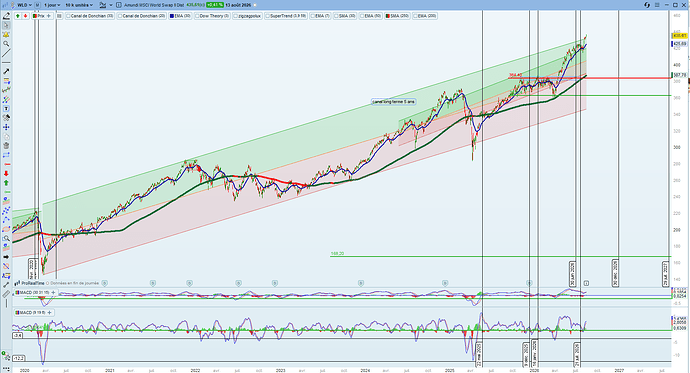Expand MACD (30 31 15) plus button
The height and width of the screenshot is (373, 690).
53,292
